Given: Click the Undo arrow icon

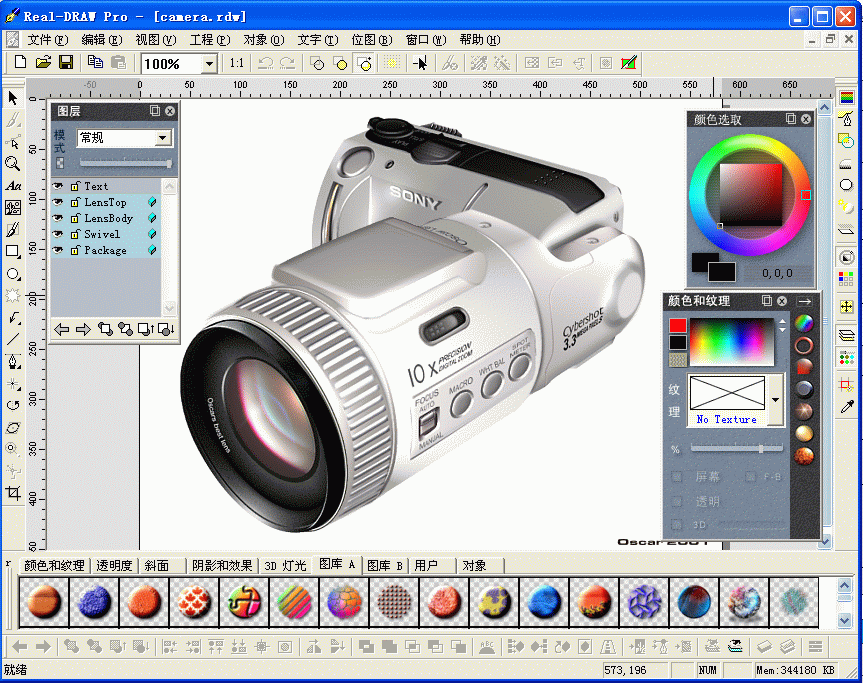Looking at the screenshot, I should tap(266, 63).
